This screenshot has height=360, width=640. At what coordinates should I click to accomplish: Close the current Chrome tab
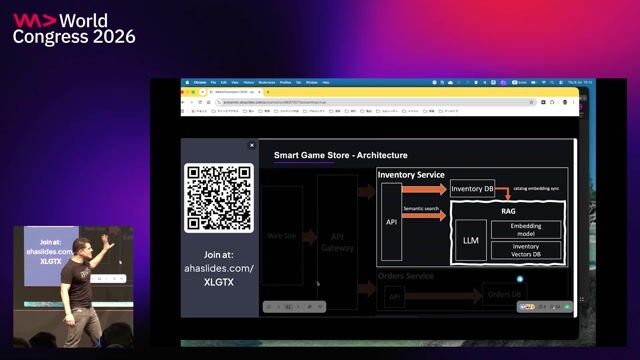(x=259, y=92)
